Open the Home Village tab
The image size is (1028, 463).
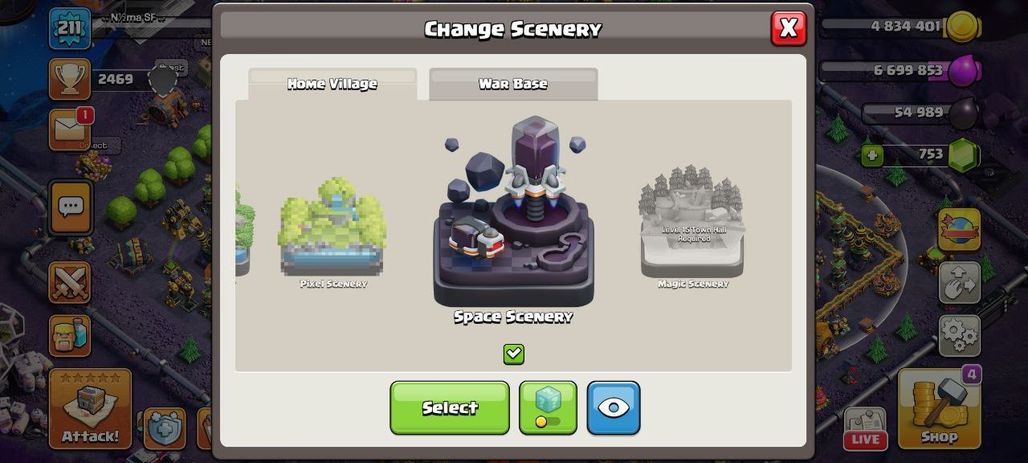coord(332,84)
